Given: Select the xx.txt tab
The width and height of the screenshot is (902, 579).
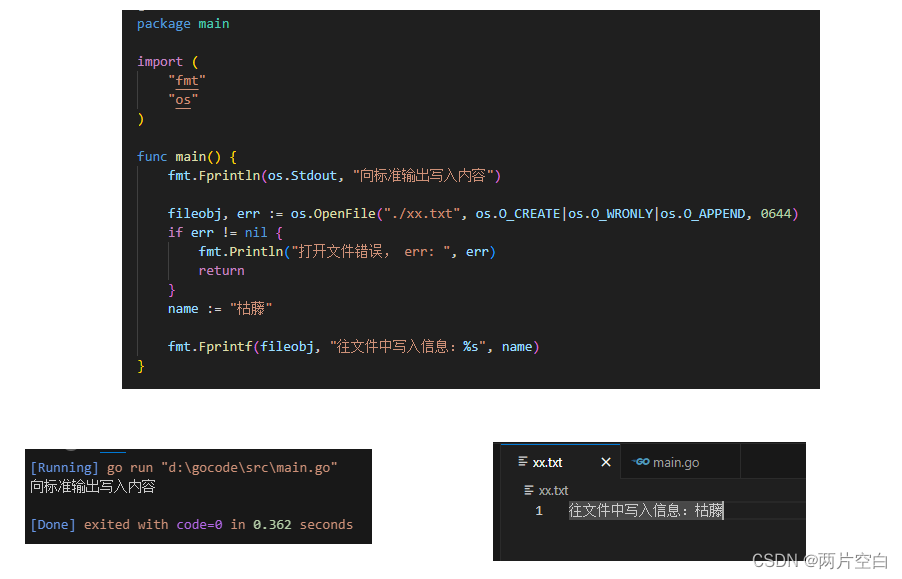Looking at the screenshot, I should [x=548, y=462].
